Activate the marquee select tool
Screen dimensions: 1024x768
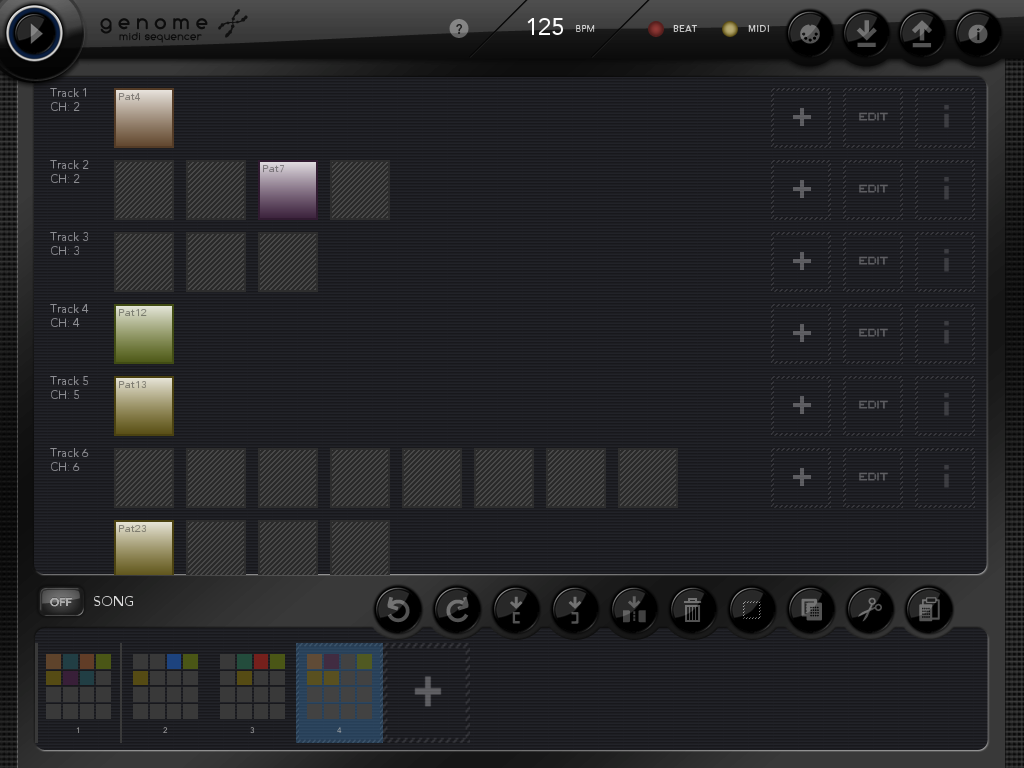pos(752,609)
